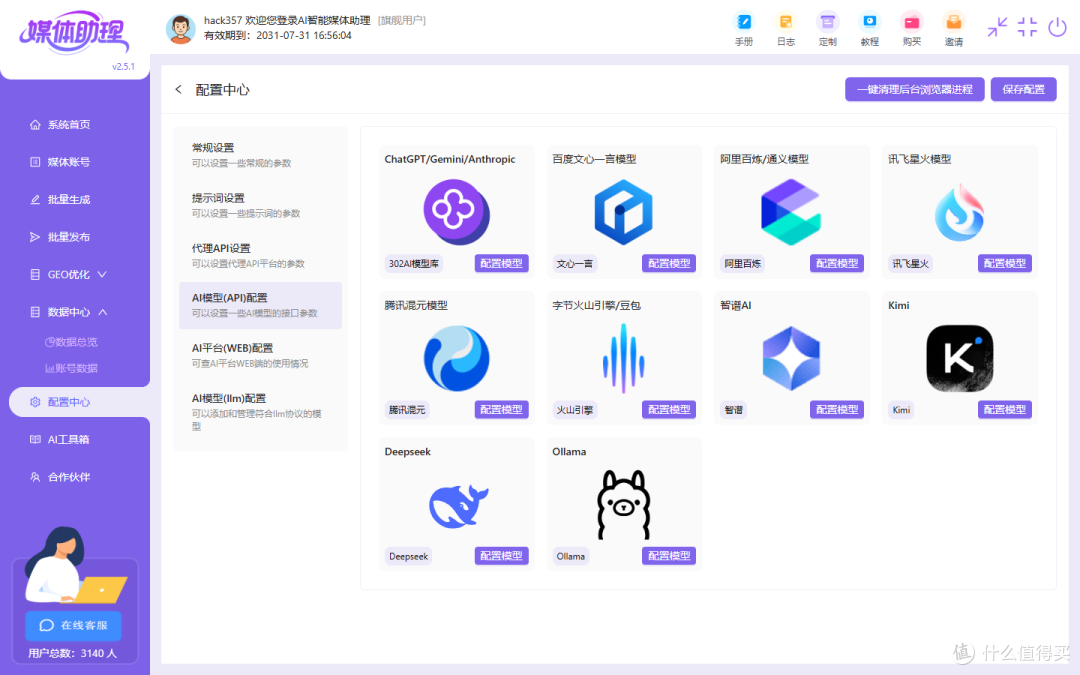This screenshot has width=1080, height=675.
Task: Click the 字节火山引擎/豆包 card title
Action: (x=596, y=305)
